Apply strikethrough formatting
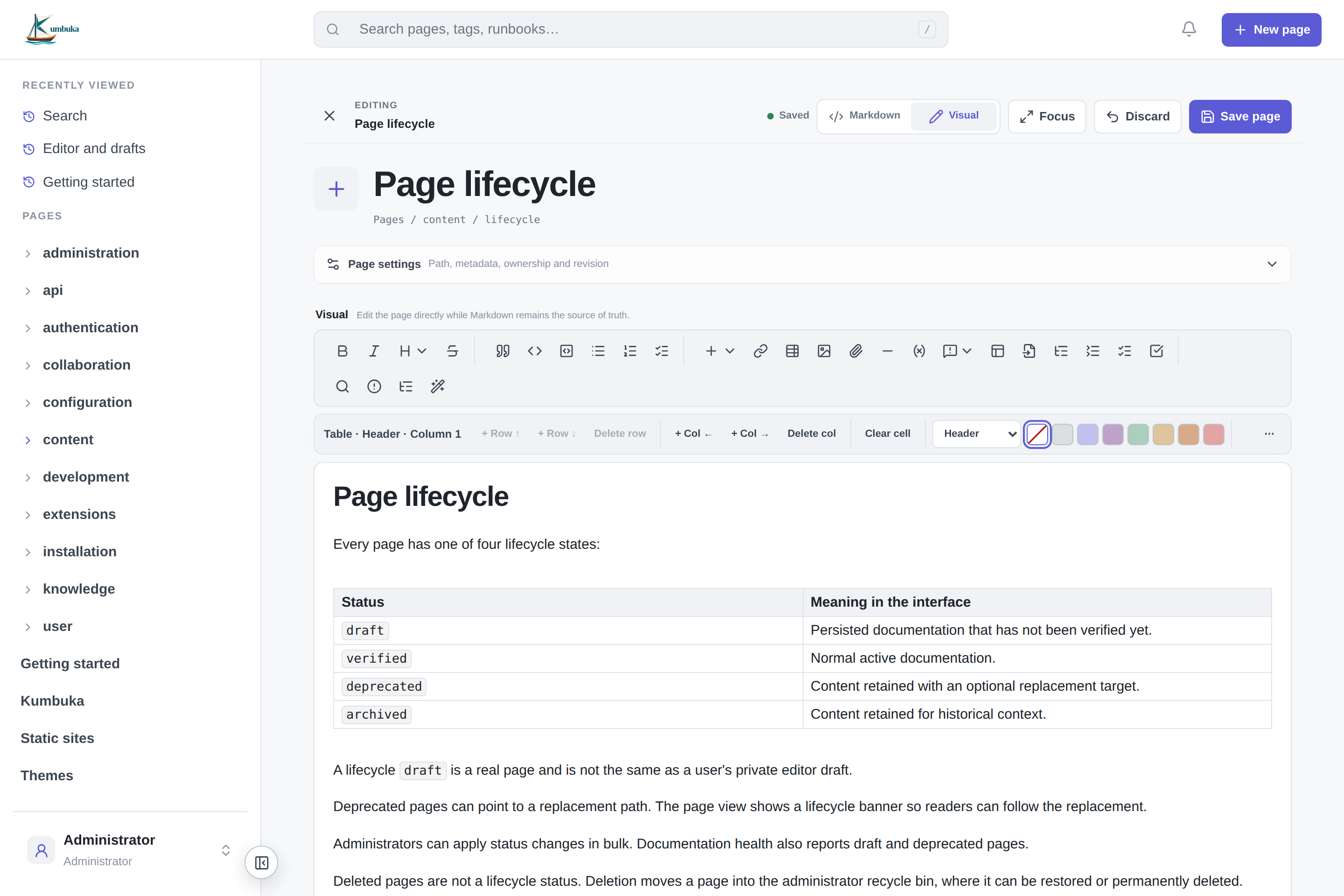Image resolution: width=1344 pixels, height=896 pixels. (452, 351)
